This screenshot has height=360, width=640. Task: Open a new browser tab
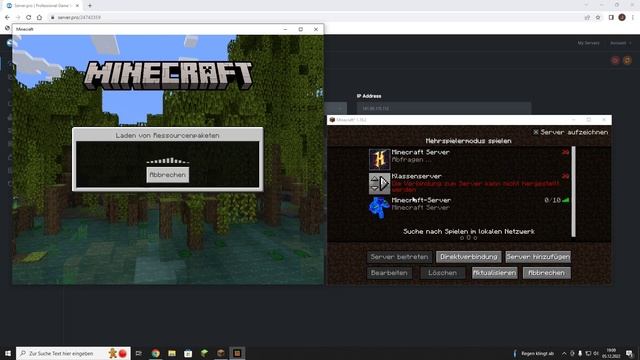coord(90,6)
